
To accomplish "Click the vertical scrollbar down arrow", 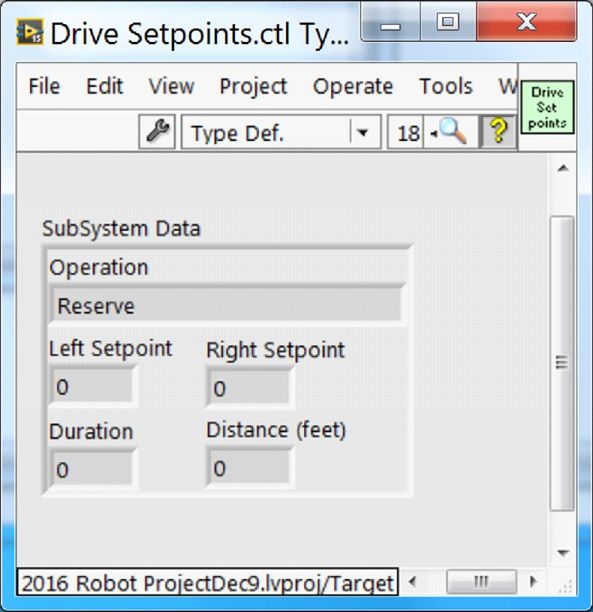I will click(563, 553).
